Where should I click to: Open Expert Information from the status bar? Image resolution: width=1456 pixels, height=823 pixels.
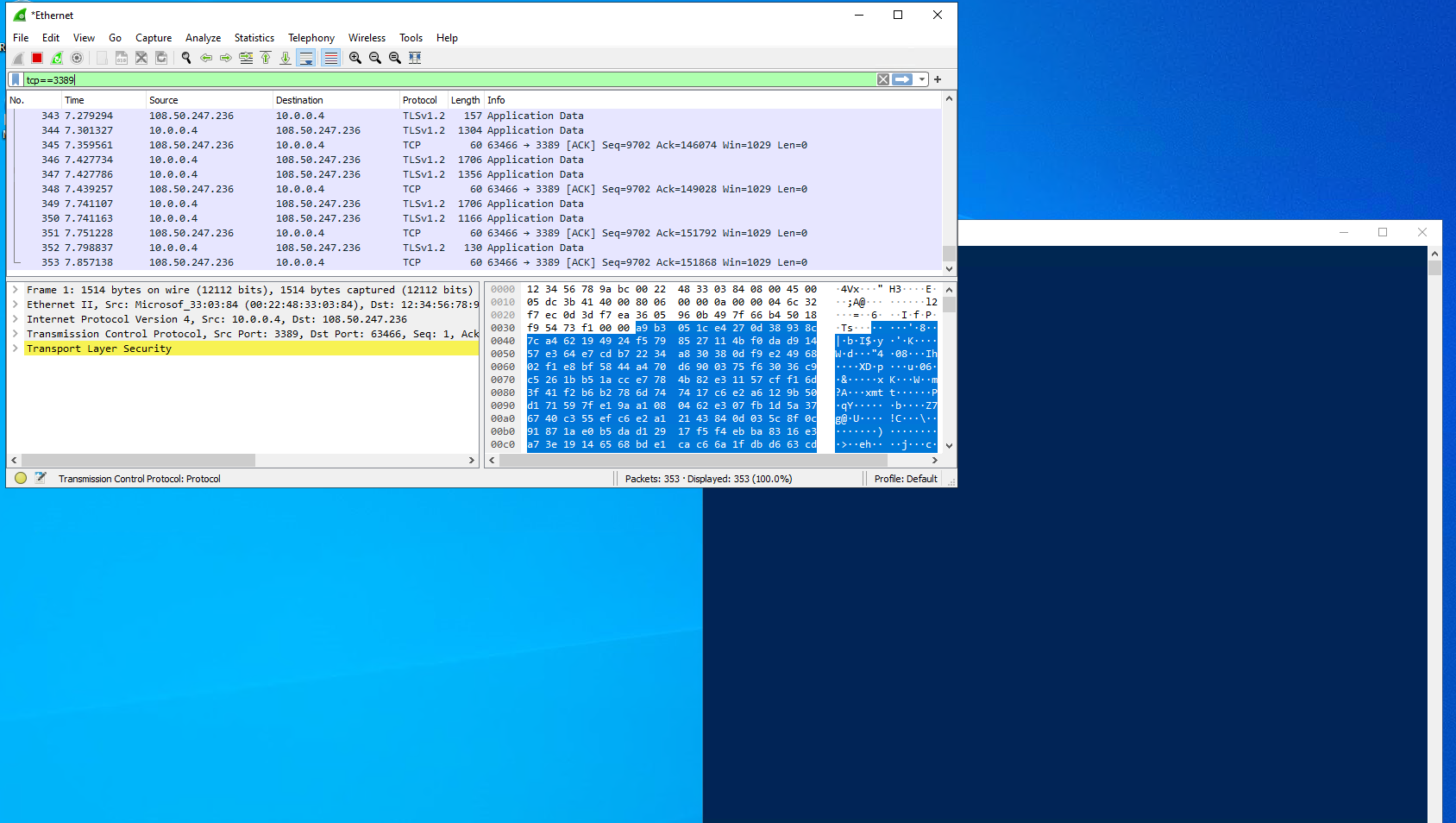pyautogui.click(x=20, y=477)
